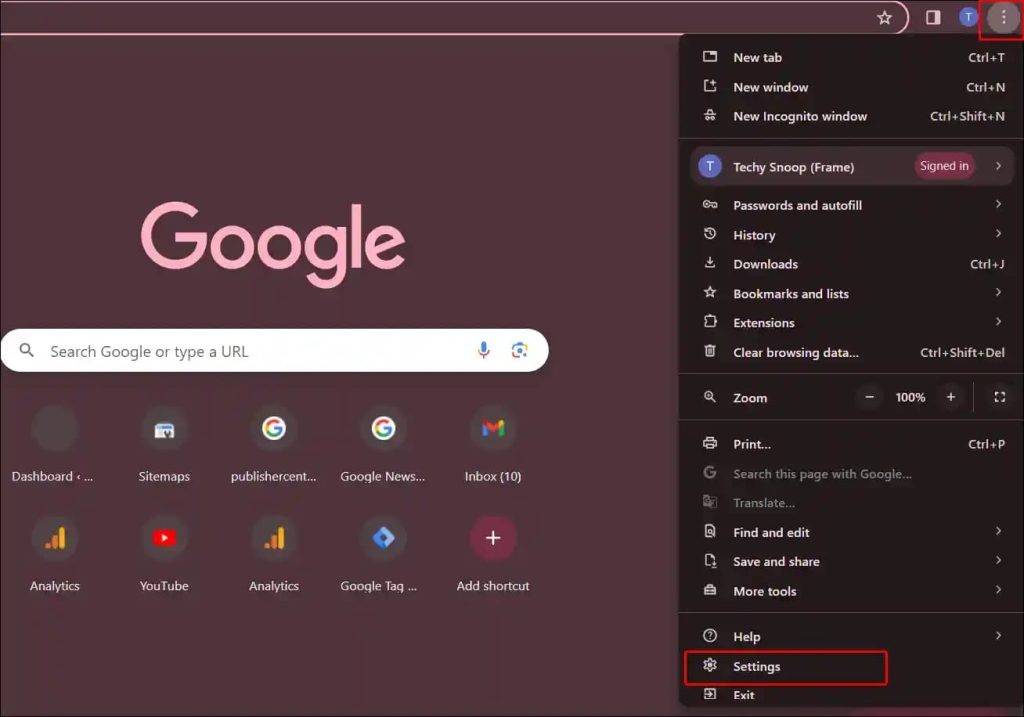Open the Inbox (10) Gmail shortcut

click(493, 429)
